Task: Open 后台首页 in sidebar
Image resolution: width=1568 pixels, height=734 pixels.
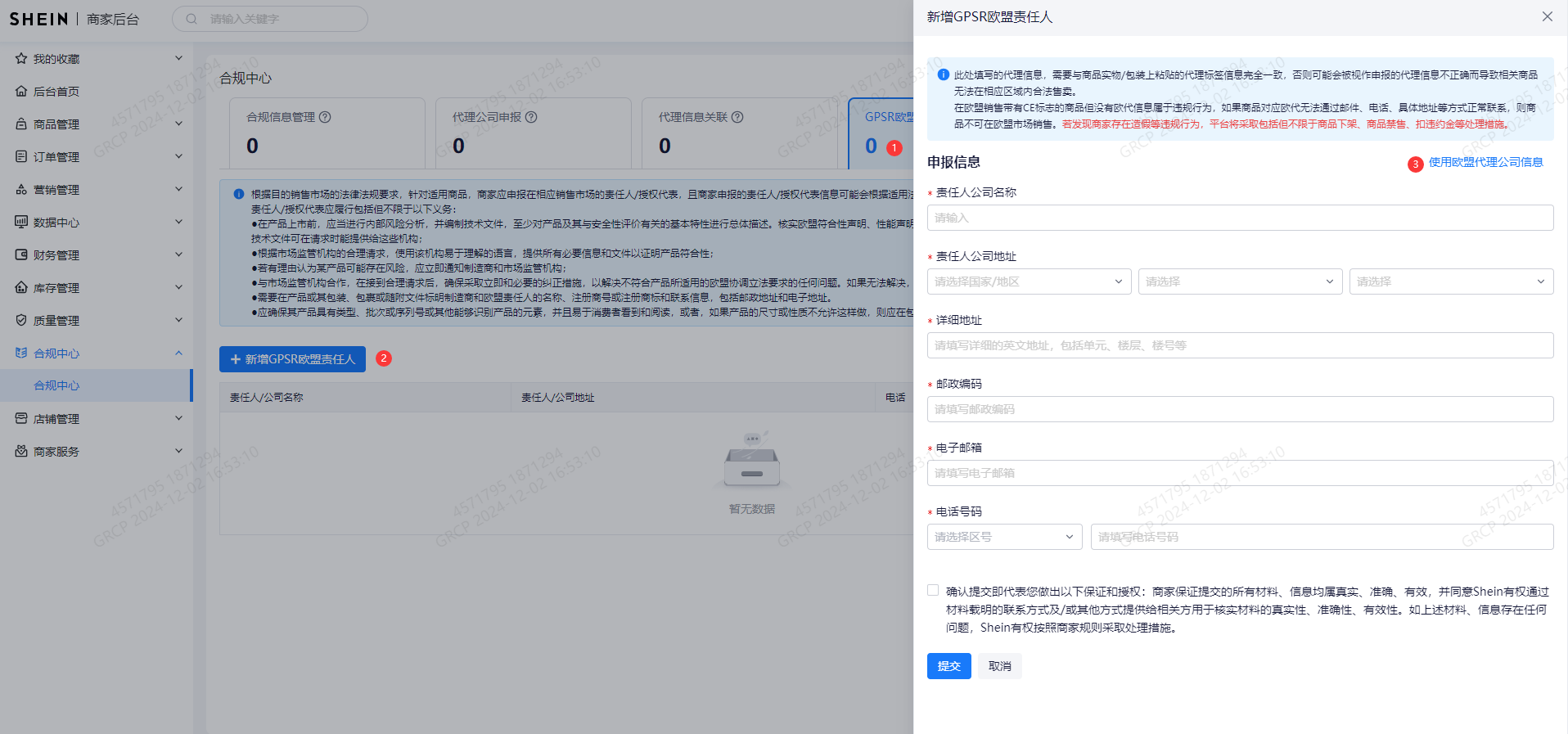Action: coord(97,91)
